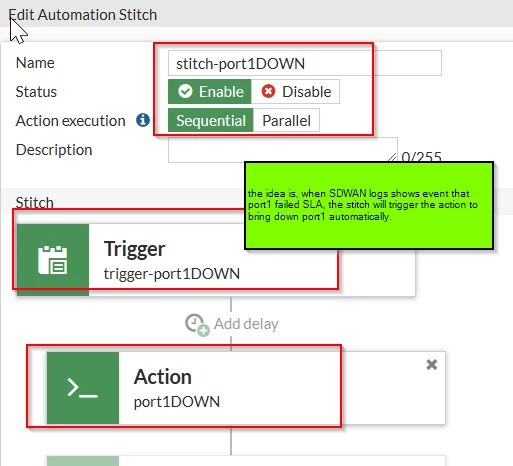Click the Add delay clock icon

(x=197, y=324)
